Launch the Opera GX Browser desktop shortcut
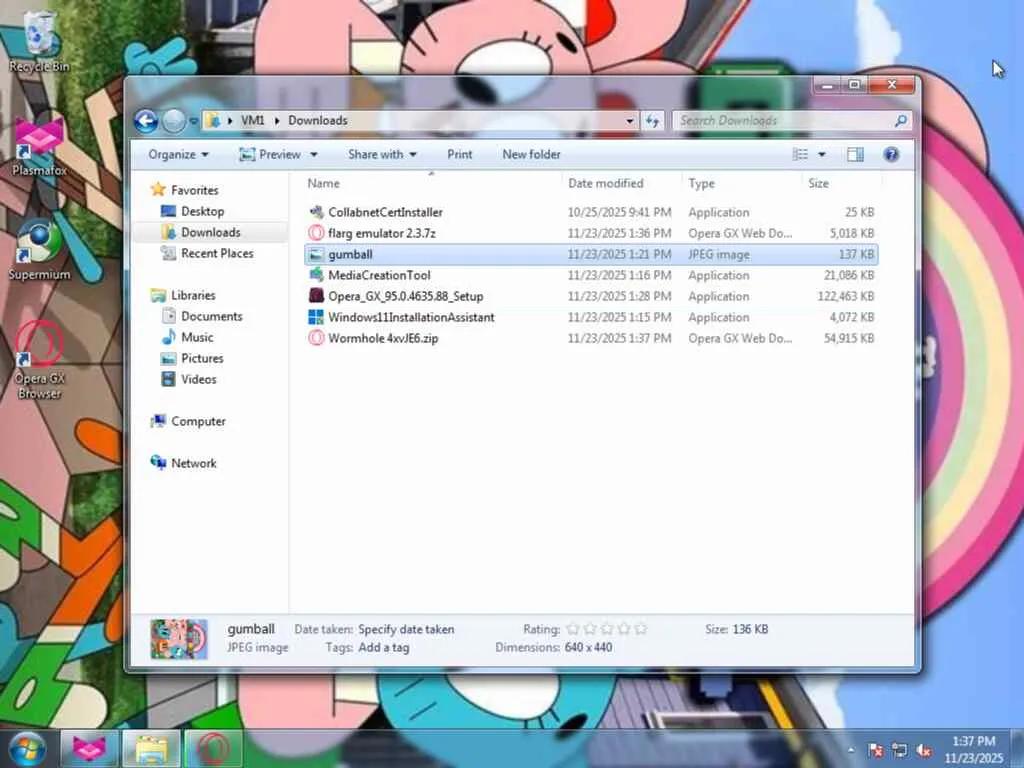 pyautogui.click(x=39, y=360)
